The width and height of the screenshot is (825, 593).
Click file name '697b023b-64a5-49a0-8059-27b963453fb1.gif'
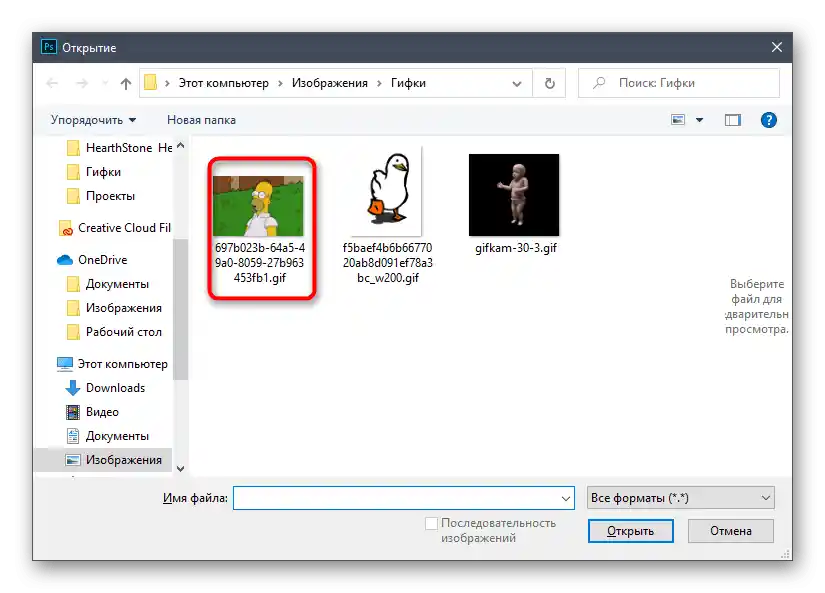[260, 263]
